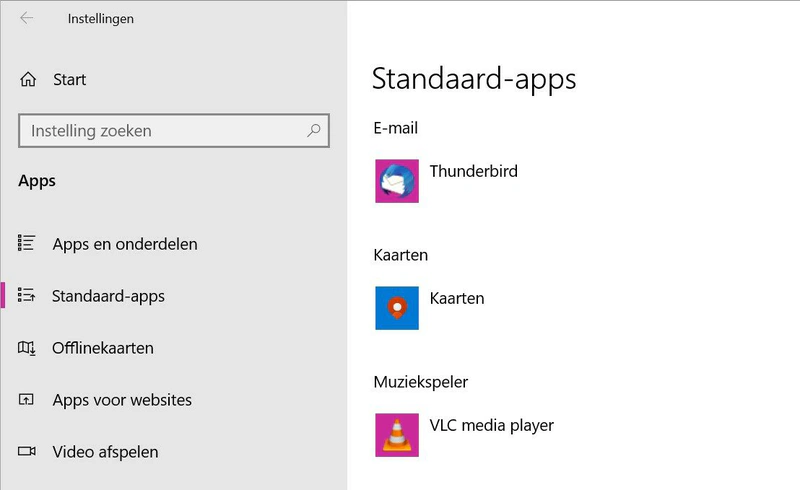
Task: Change default music player VLC media player
Action: pyautogui.click(x=491, y=426)
